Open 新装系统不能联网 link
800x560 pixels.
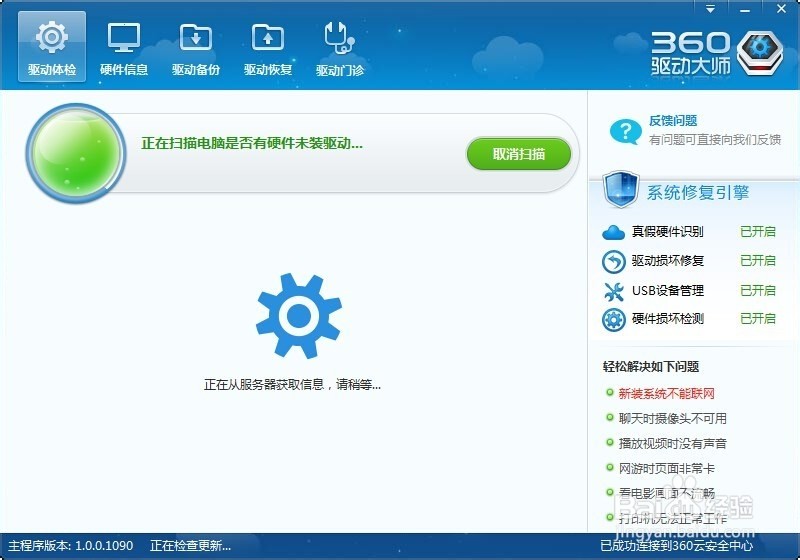(666, 393)
